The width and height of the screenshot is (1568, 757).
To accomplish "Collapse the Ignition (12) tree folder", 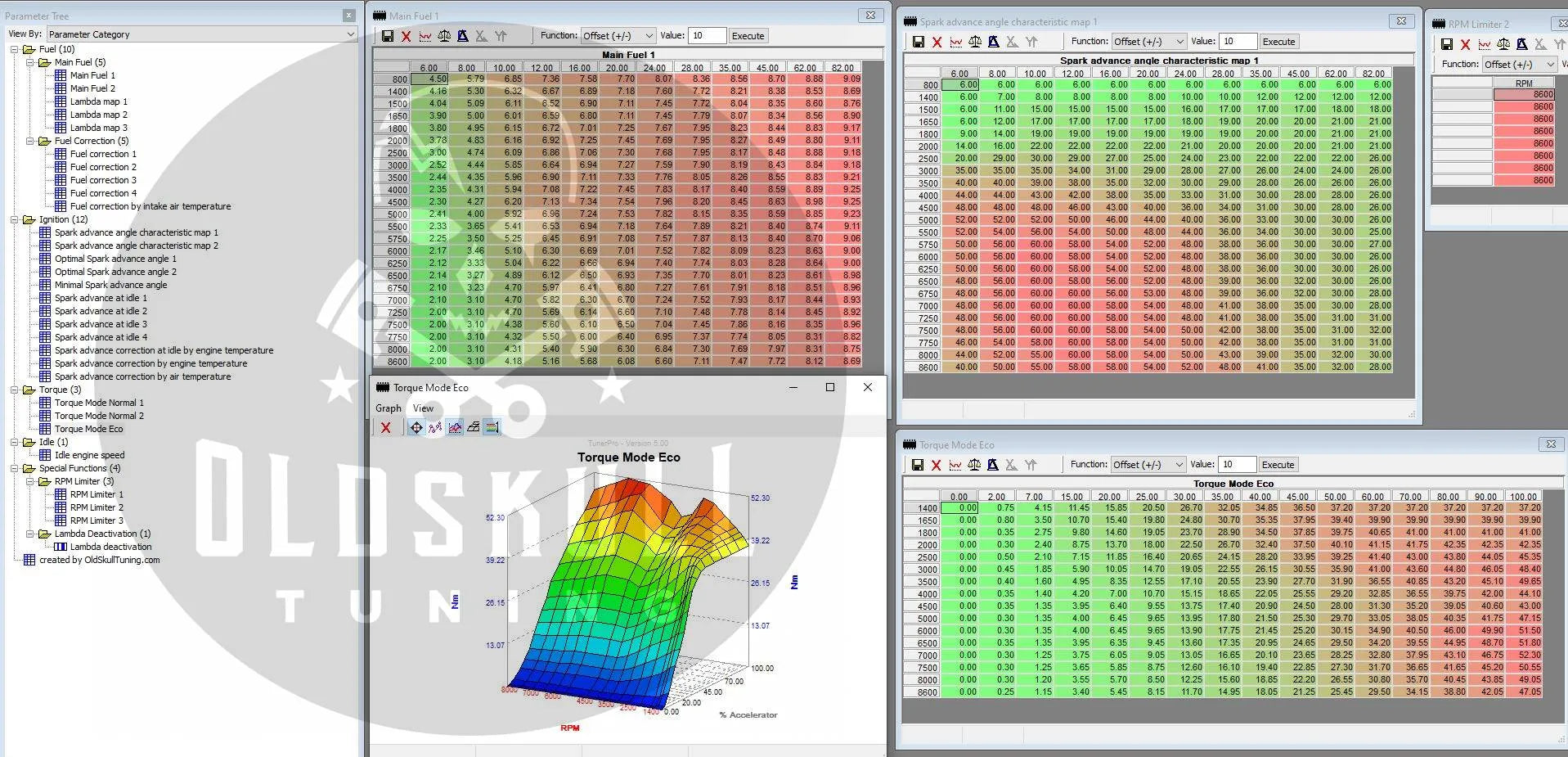I will click(15, 219).
